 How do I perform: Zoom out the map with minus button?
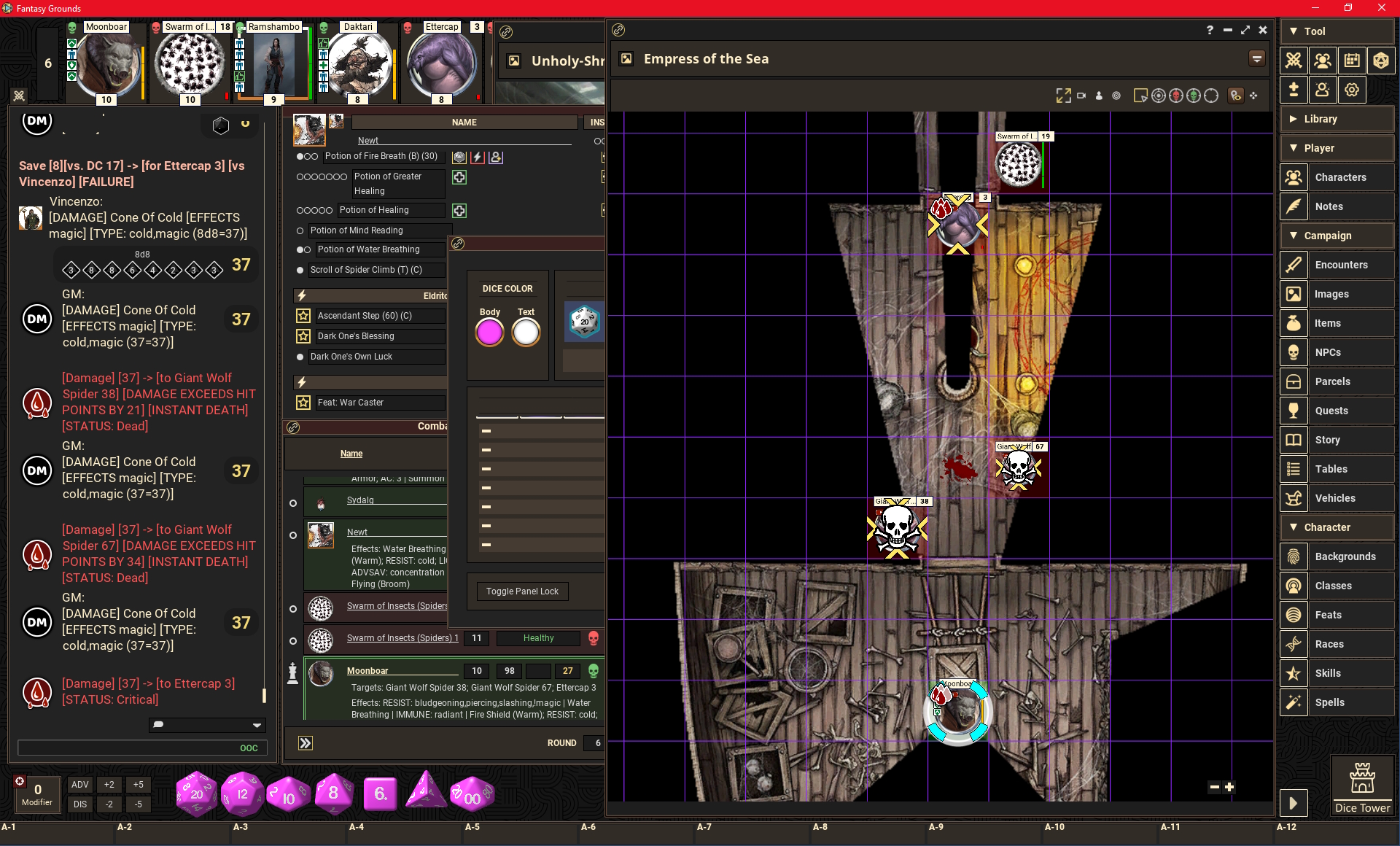(1214, 787)
